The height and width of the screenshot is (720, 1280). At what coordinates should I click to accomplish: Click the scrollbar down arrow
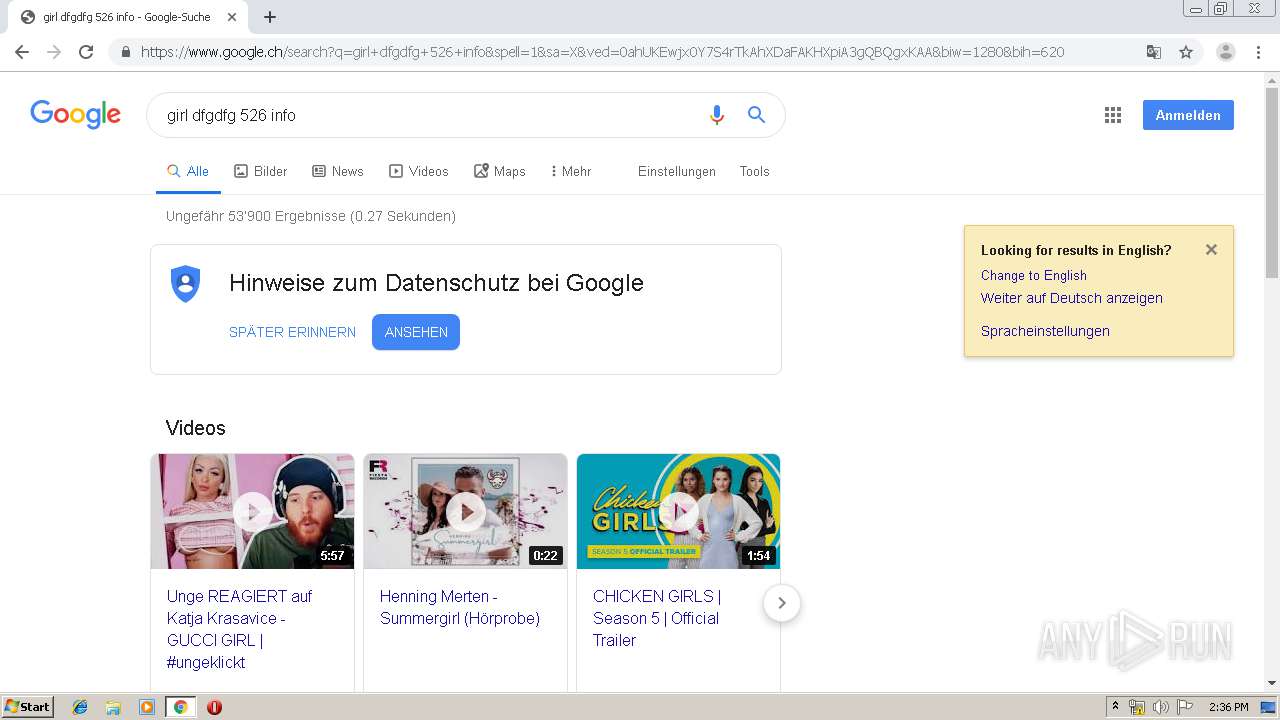pyautogui.click(x=1272, y=683)
